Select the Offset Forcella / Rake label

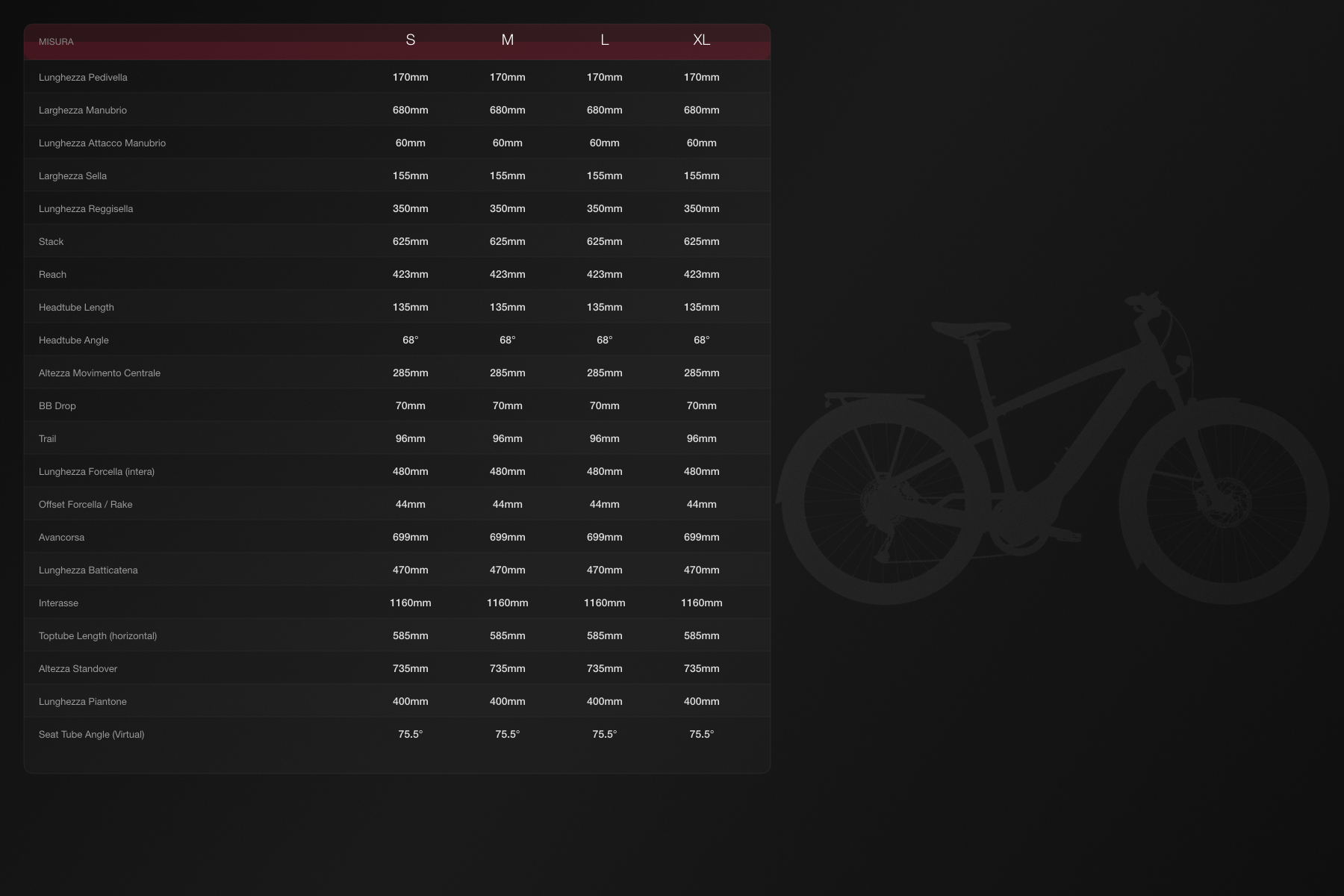[85, 505]
